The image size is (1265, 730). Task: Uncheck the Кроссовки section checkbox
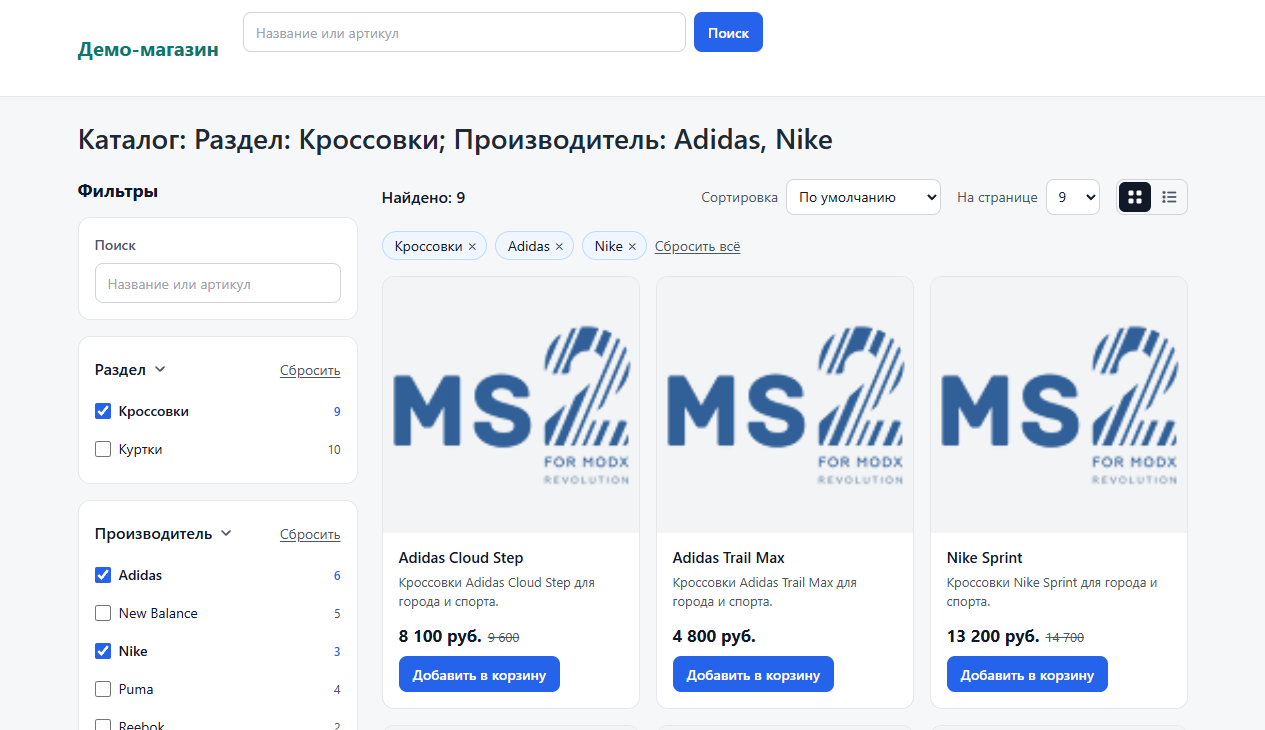point(103,411)
